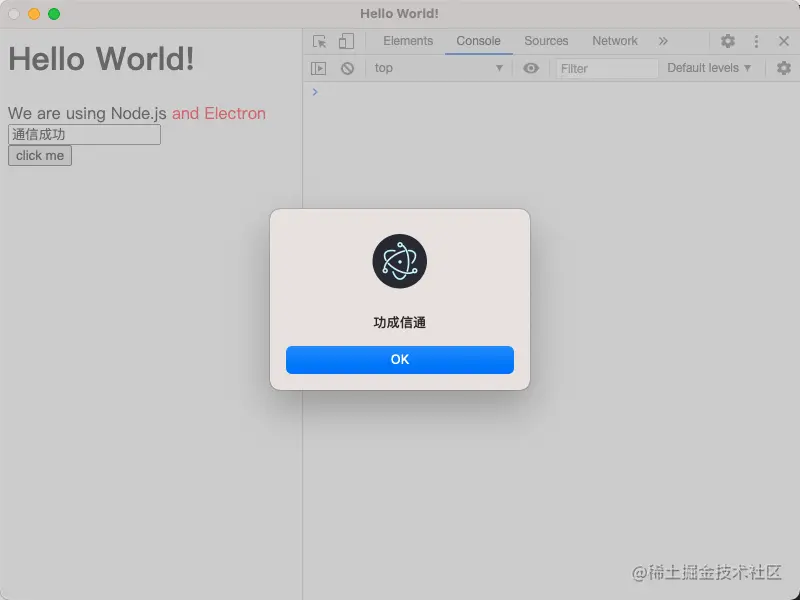The width and height of the screenshot is (800, 600).
Task: Open the DevTools three-dot customize menu
Action: point(756,41)
